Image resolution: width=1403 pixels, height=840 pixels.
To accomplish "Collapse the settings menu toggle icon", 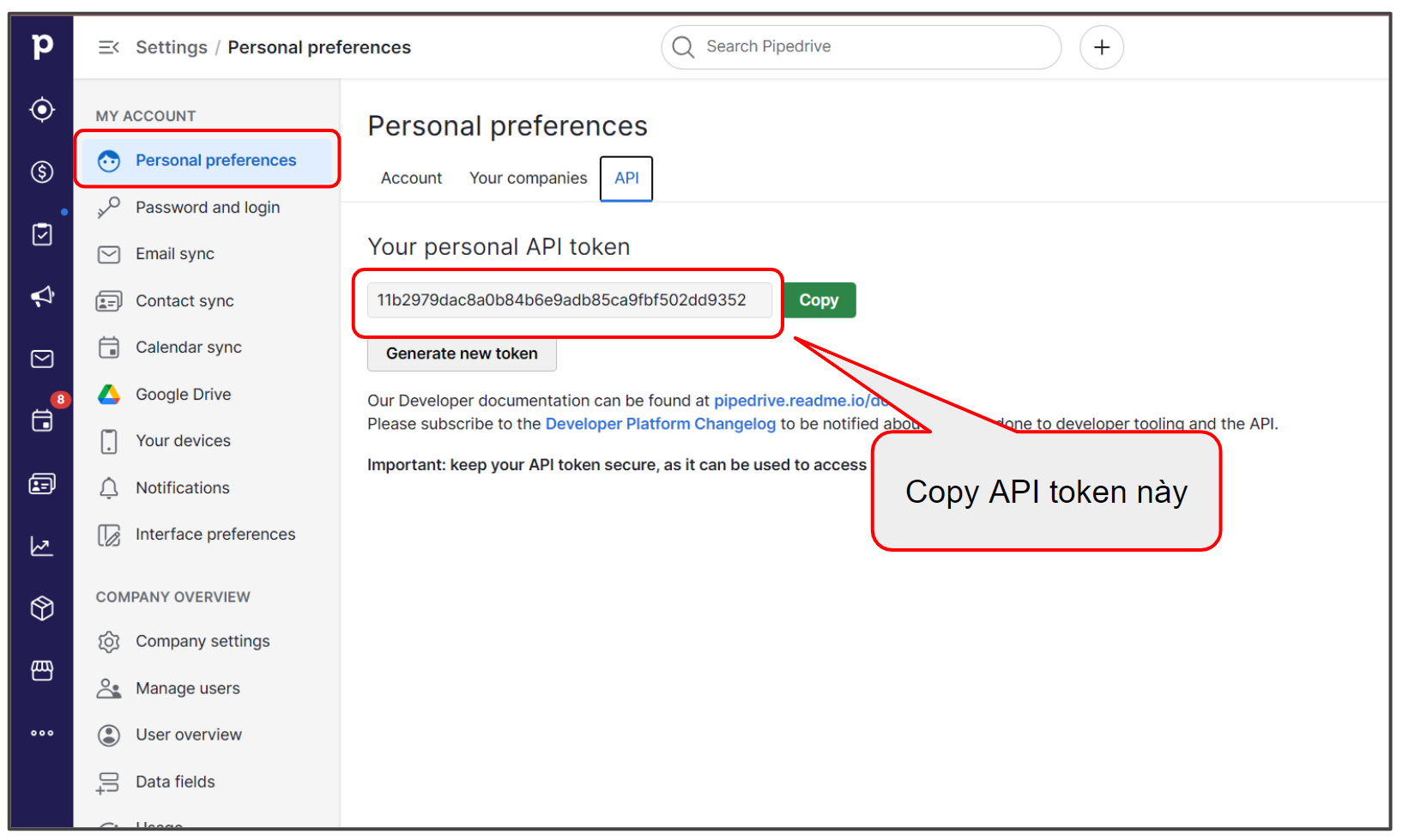I will click(108, 47).
